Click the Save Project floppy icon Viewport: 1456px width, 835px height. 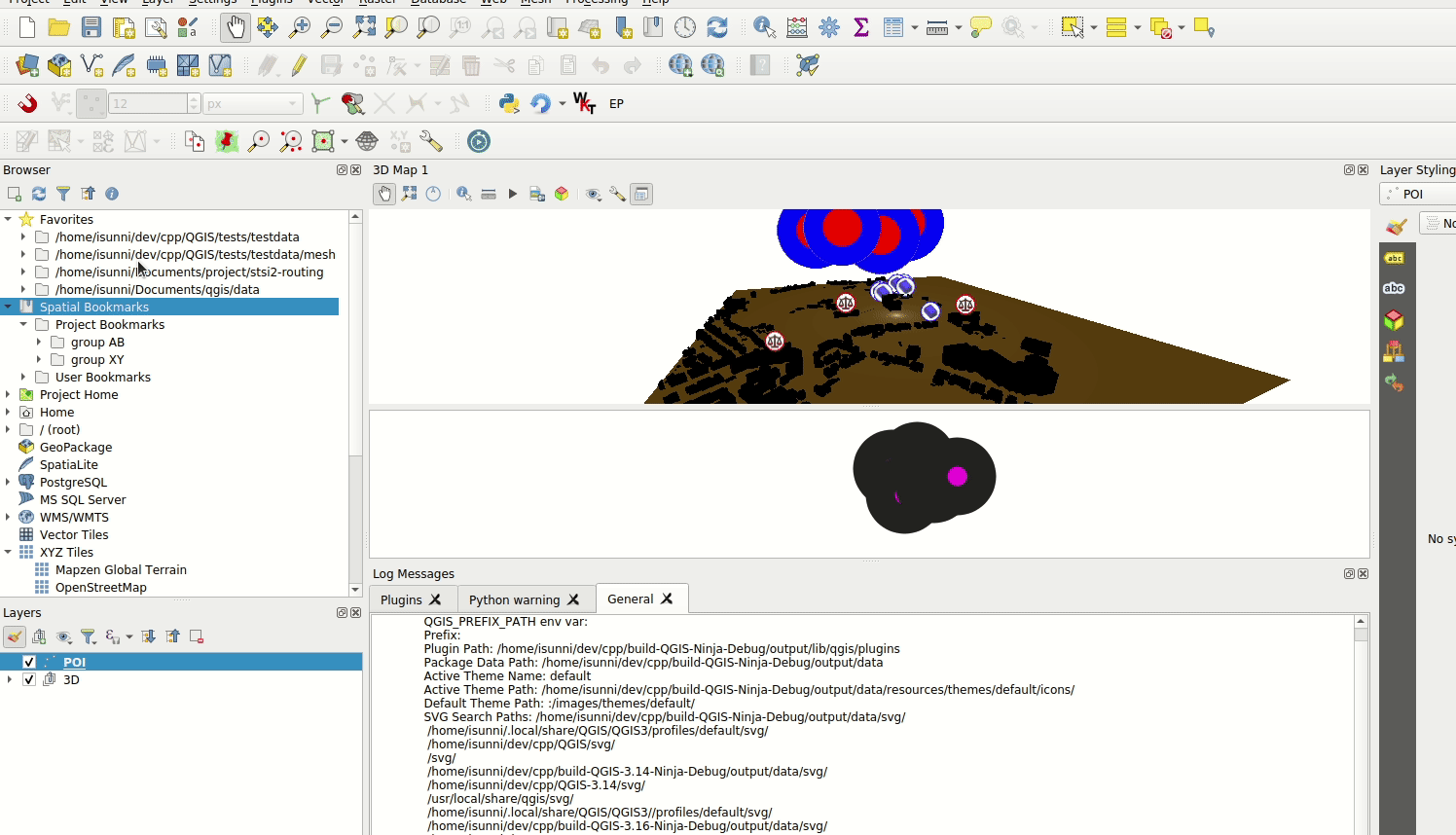click(x=91, y=28)
